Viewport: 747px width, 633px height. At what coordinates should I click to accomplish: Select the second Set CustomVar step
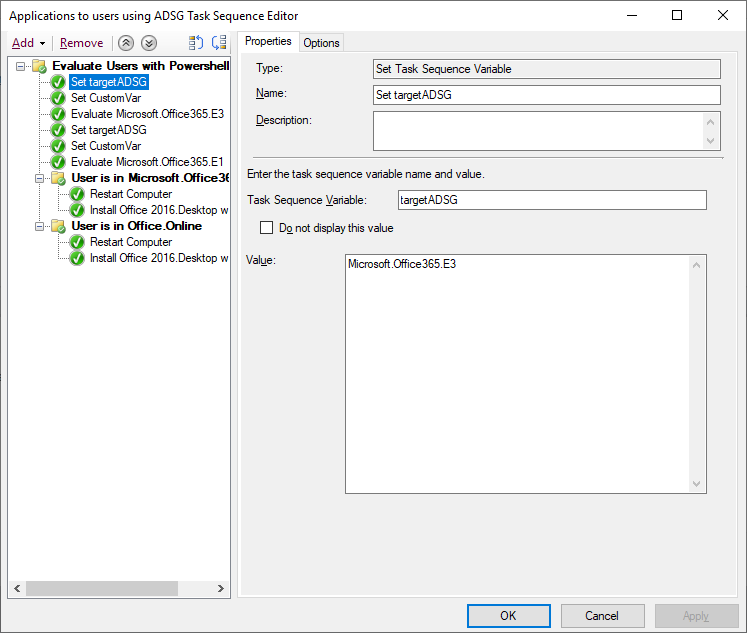point(106,146)
